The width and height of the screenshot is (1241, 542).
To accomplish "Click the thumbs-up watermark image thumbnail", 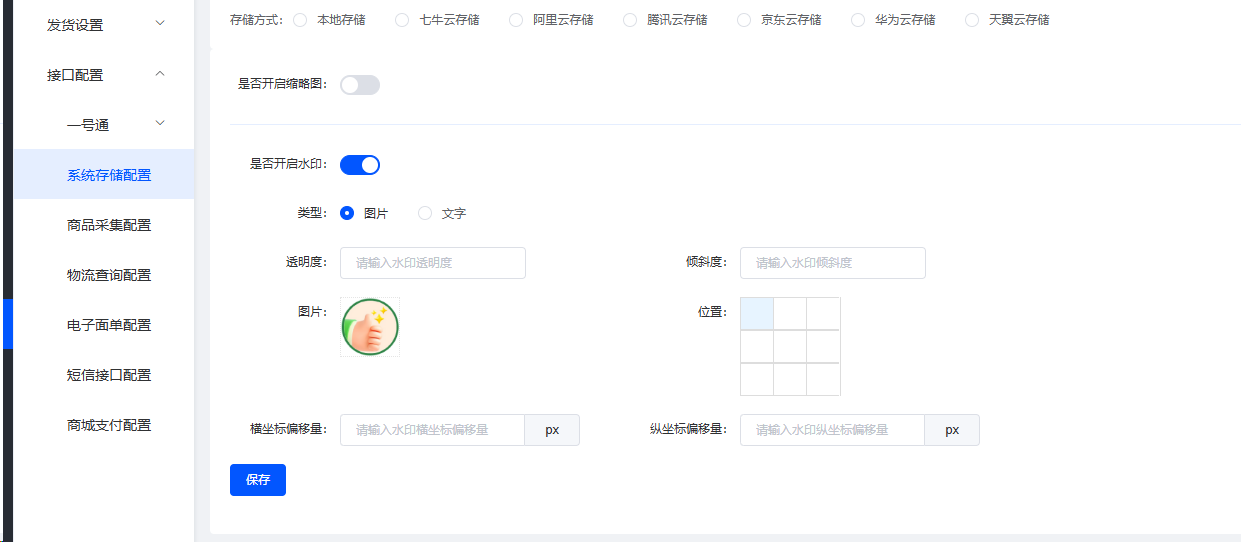I will pos(370,327).
